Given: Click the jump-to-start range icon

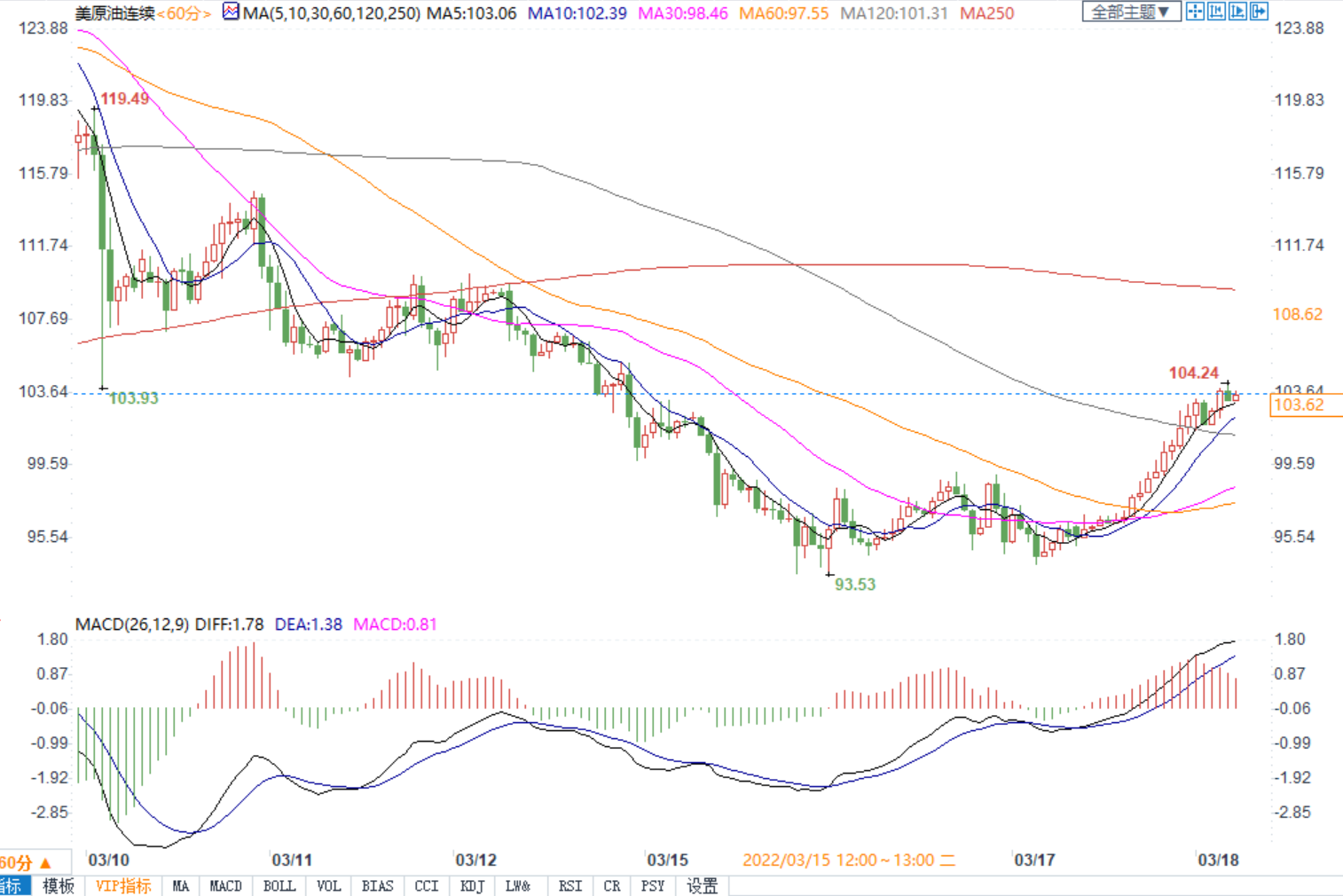Looking at the screenshot, I should pos(1216,12).
